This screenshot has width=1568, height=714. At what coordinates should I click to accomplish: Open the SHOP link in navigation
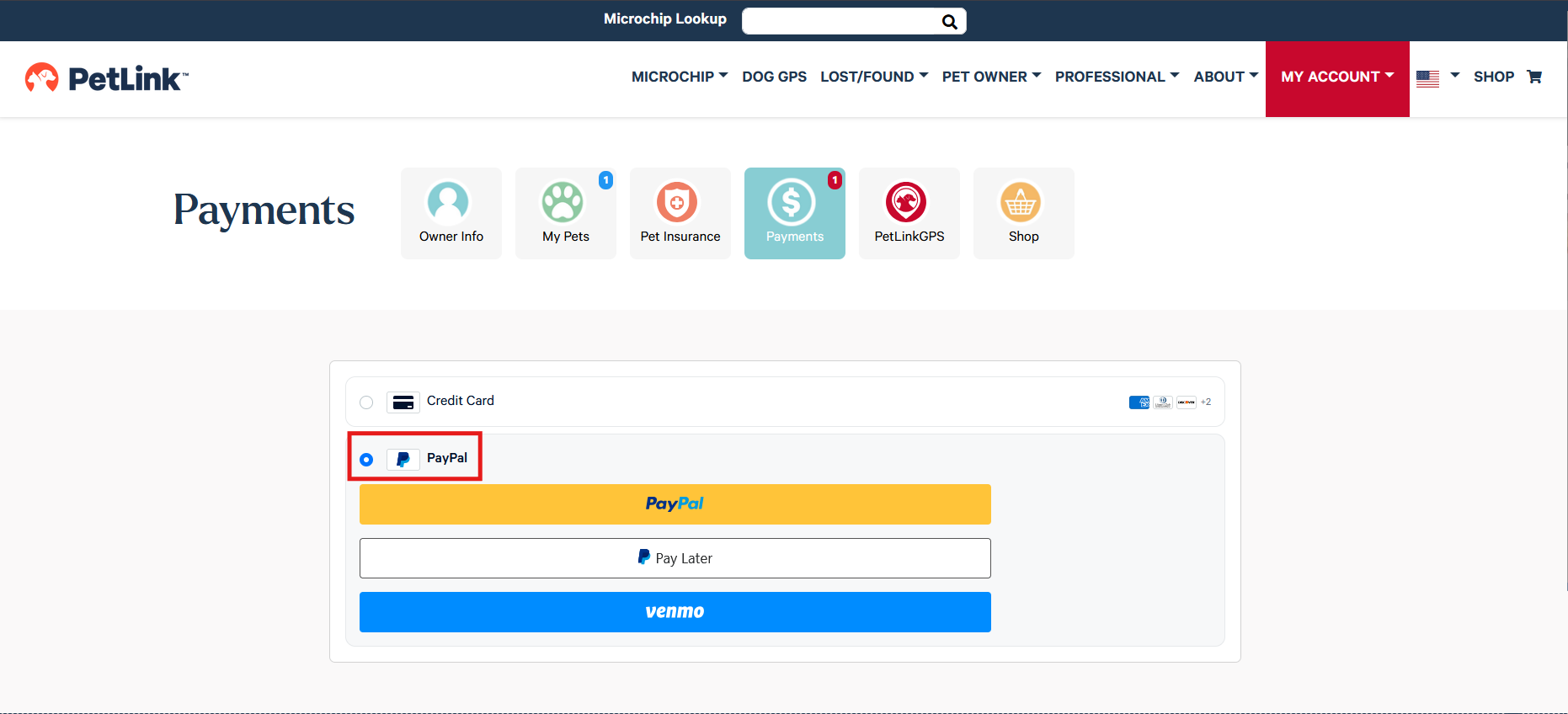click(1494, 77)
